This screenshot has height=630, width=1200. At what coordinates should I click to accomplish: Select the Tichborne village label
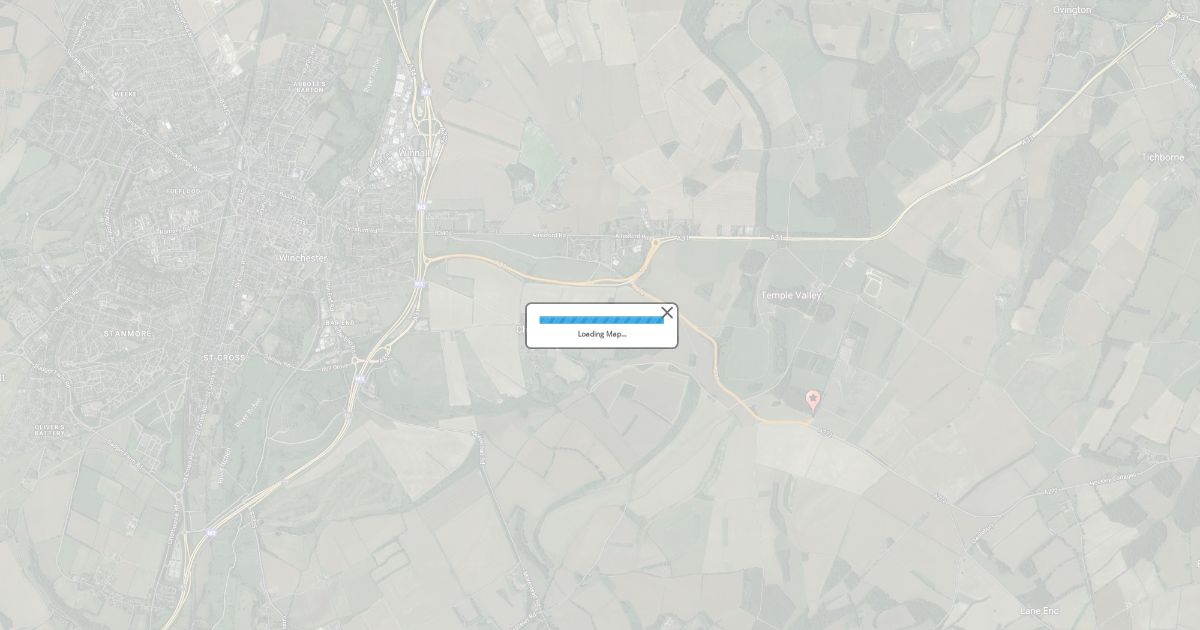coord(1163,157)
